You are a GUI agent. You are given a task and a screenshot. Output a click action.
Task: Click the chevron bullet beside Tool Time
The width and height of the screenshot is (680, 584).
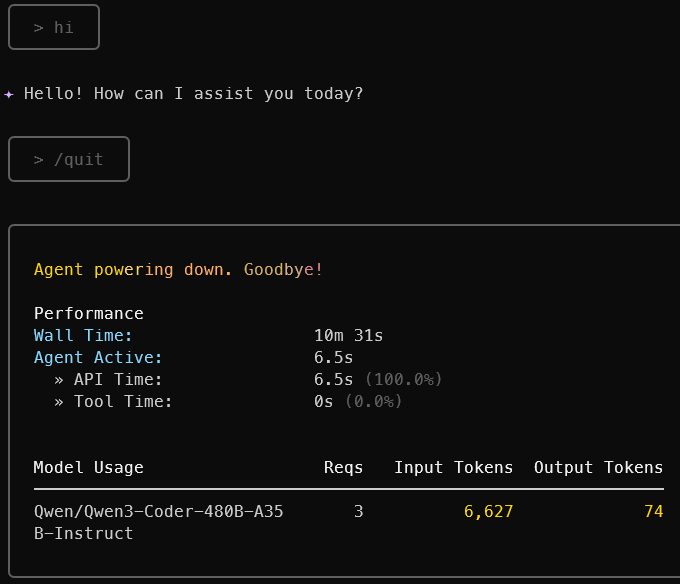tap(59, 402)
